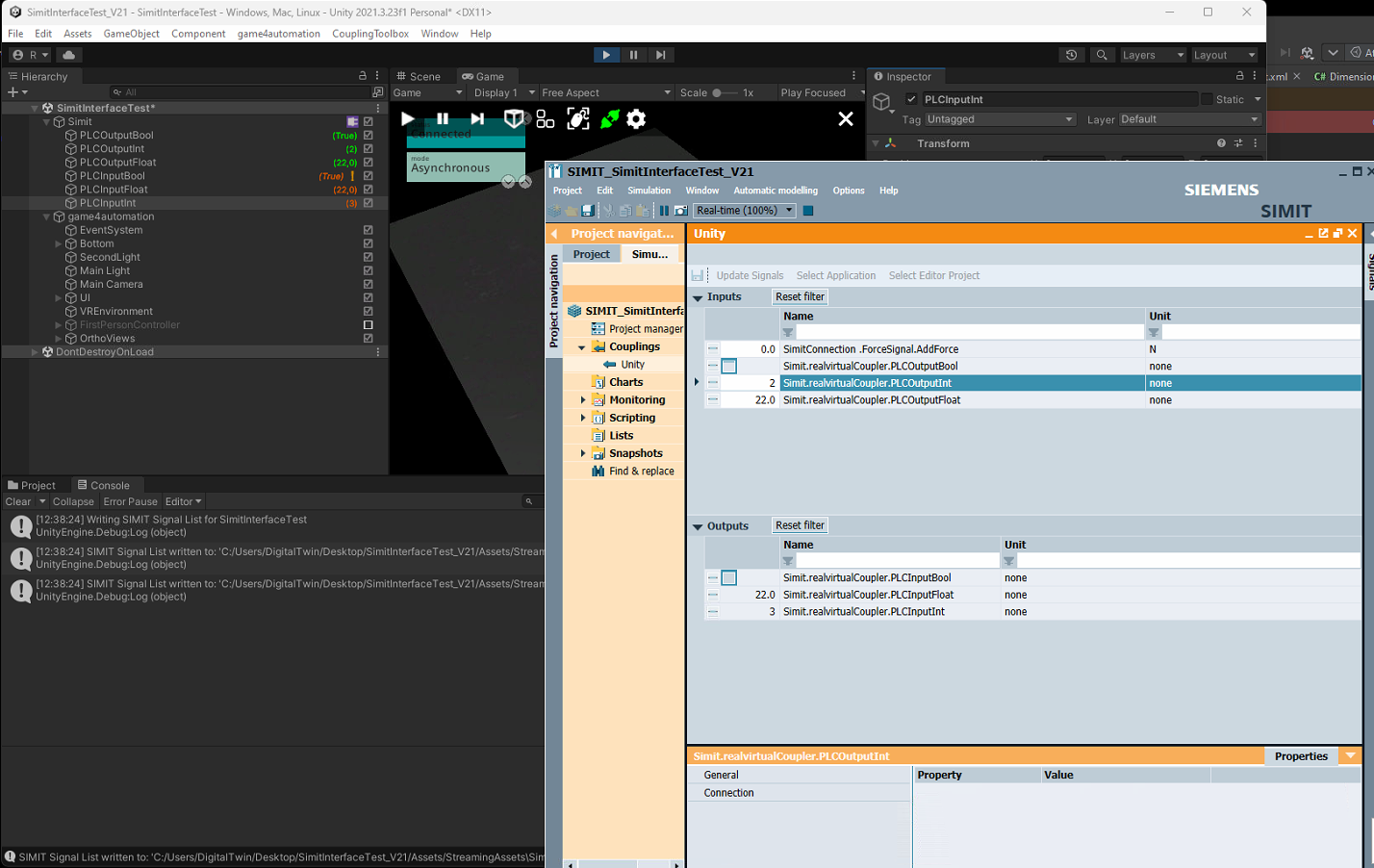Screen dimensions: 1374x868
Task: Switch to the Console tab
Action: coord(104,486)
